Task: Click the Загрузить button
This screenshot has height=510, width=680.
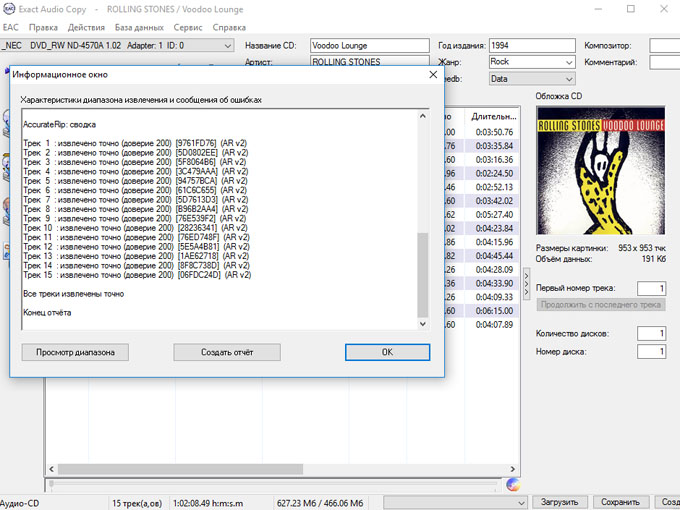Action: [x=558, y=502]
